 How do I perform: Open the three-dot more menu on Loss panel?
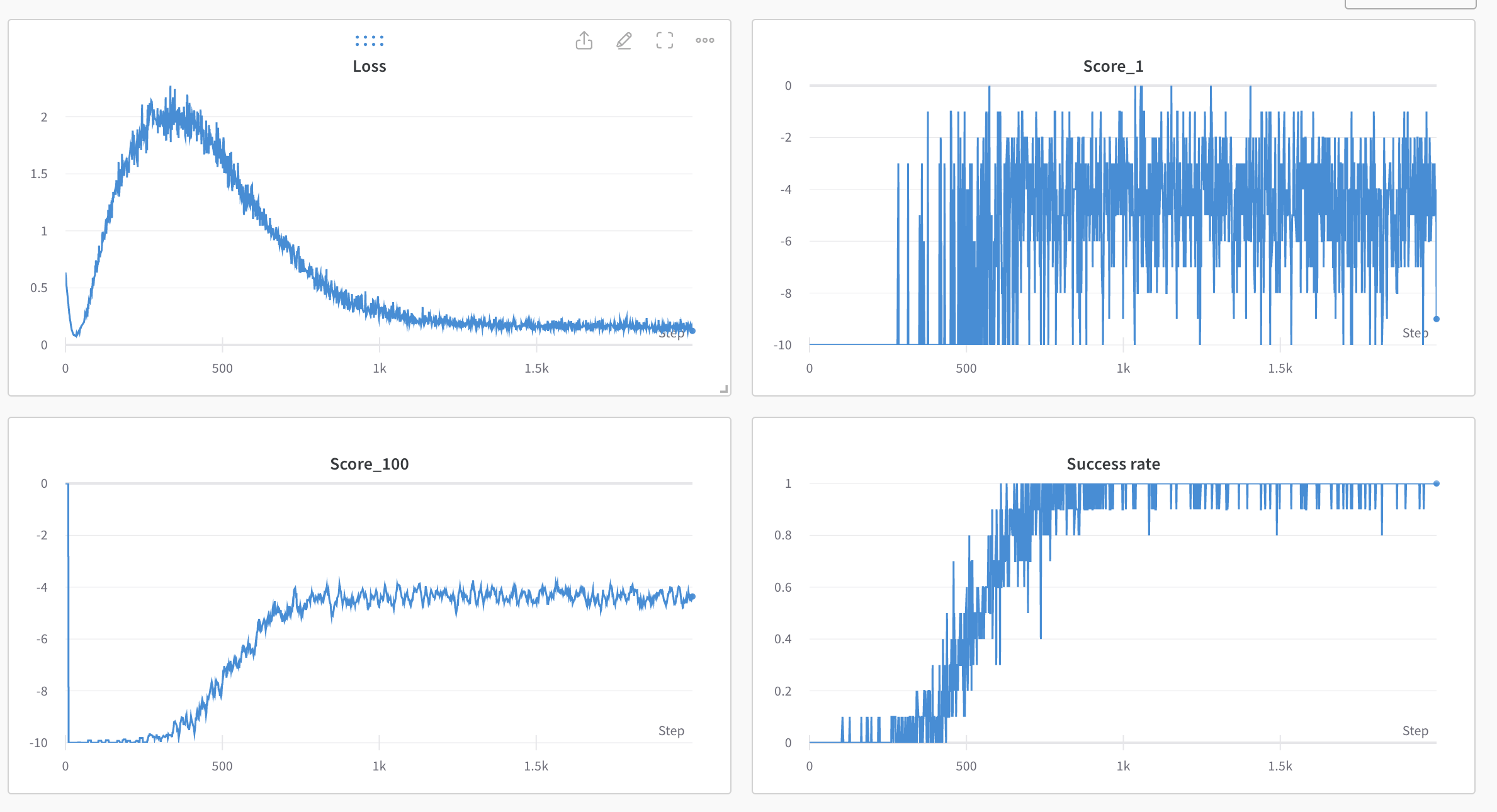[x=705, y=40]
